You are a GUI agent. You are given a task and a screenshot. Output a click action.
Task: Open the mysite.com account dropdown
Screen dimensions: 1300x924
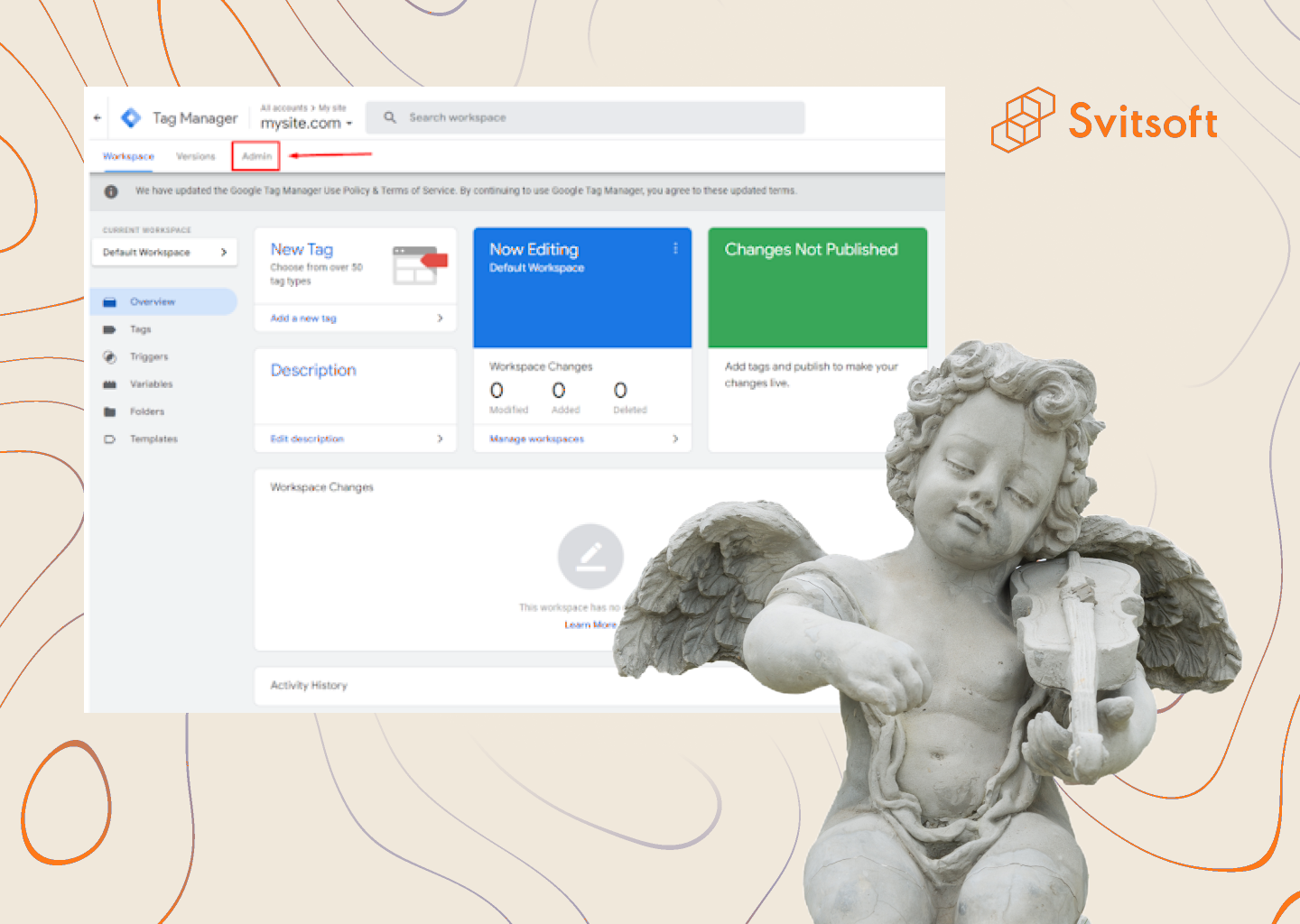pyautogui.click(x=306, y=124)
